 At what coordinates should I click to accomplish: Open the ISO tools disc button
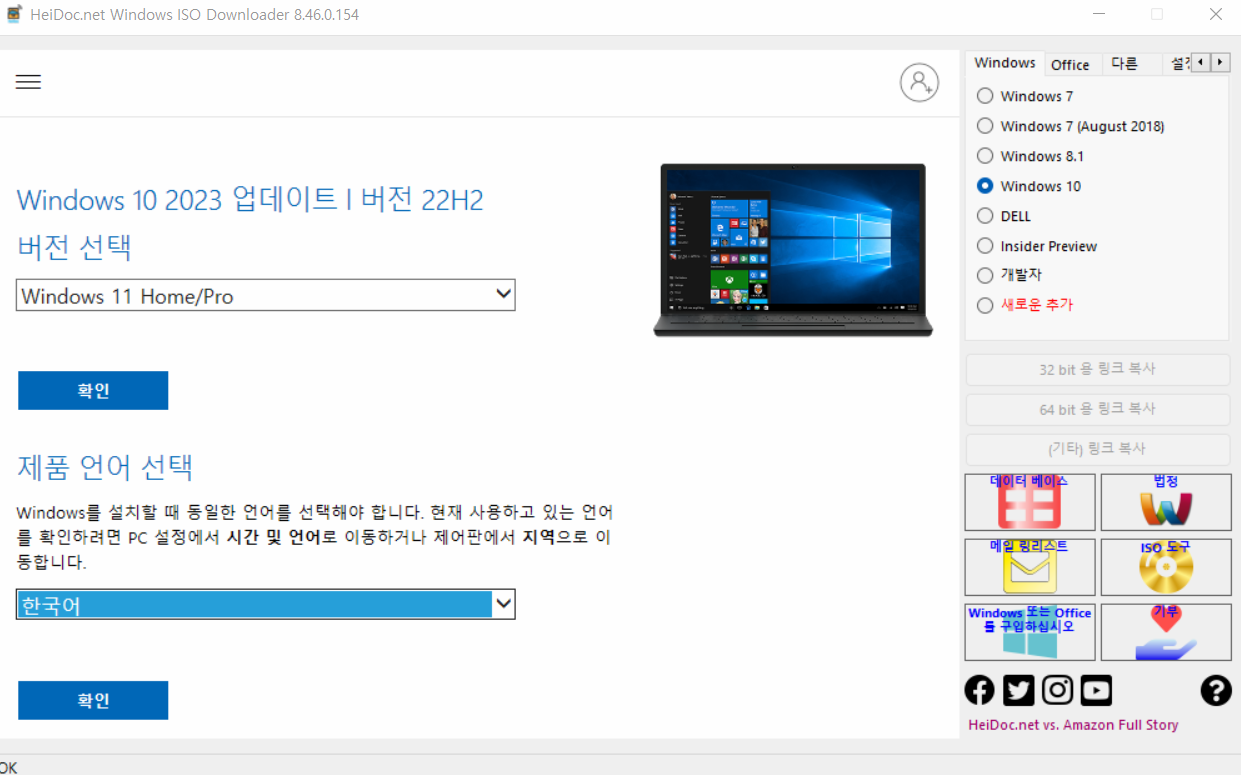pyautogui.click(x=1166, y=567)
